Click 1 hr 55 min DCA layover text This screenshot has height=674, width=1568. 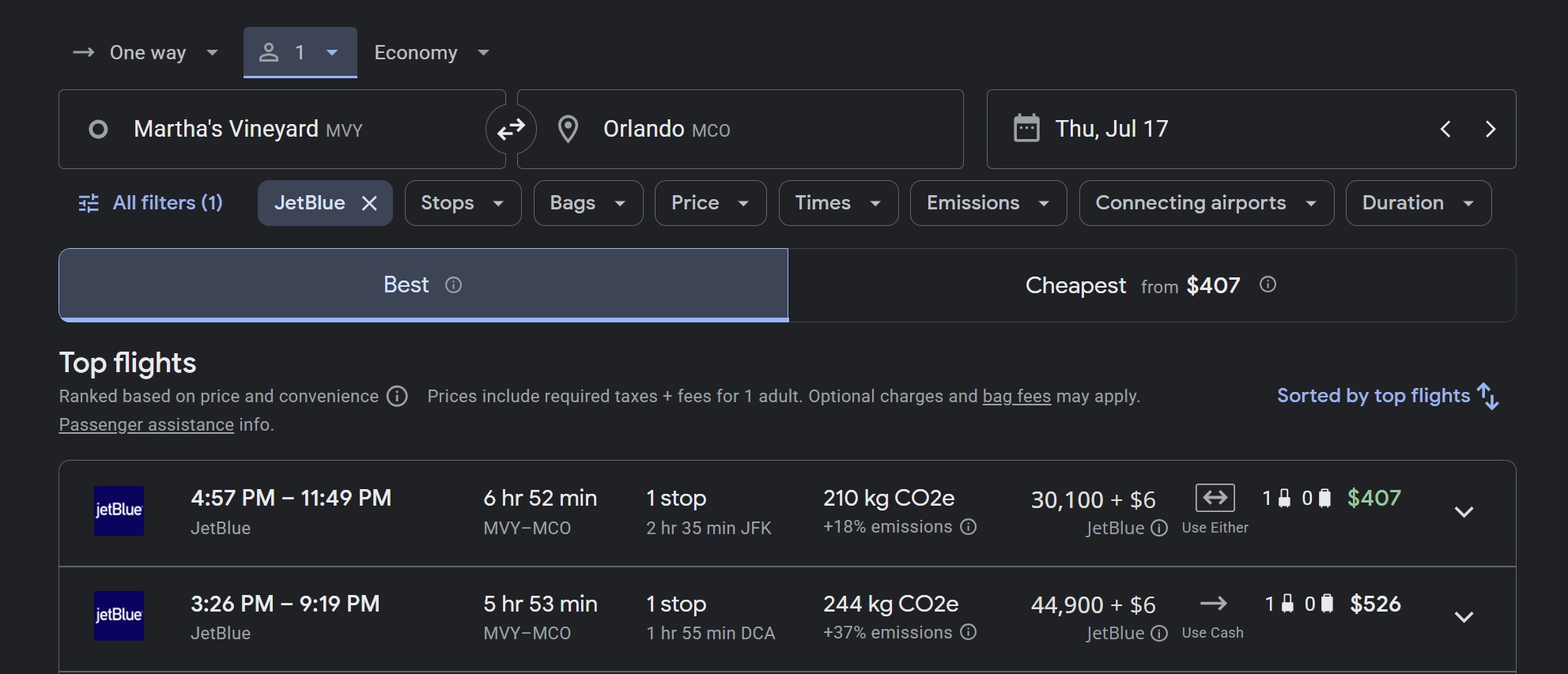[x=711, y=633]
